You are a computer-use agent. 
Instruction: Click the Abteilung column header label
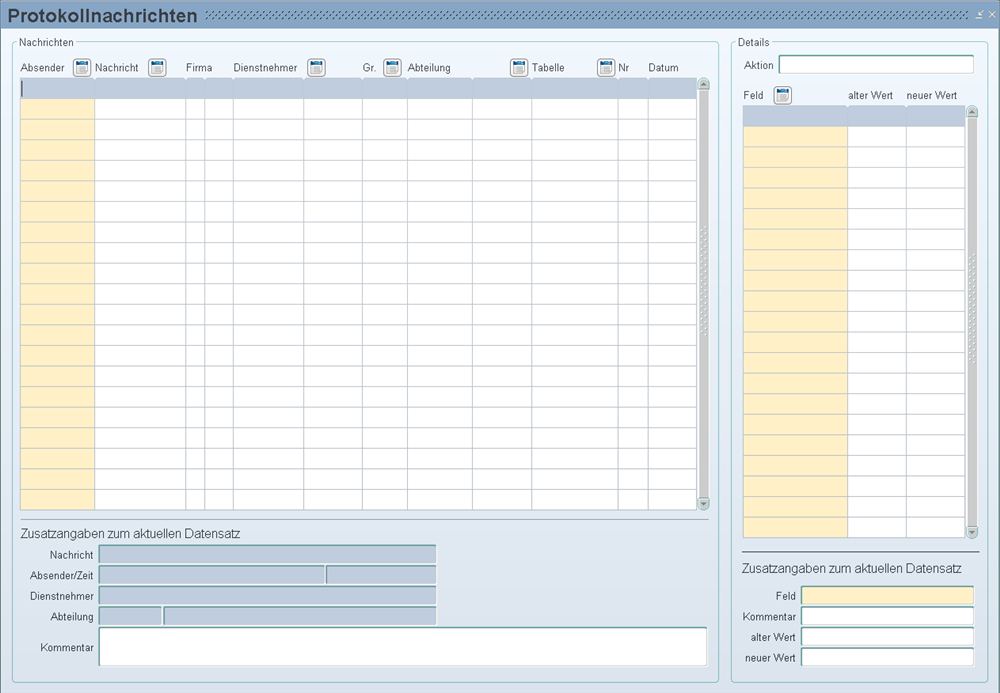pyautogui.click(x=429, y=68)
